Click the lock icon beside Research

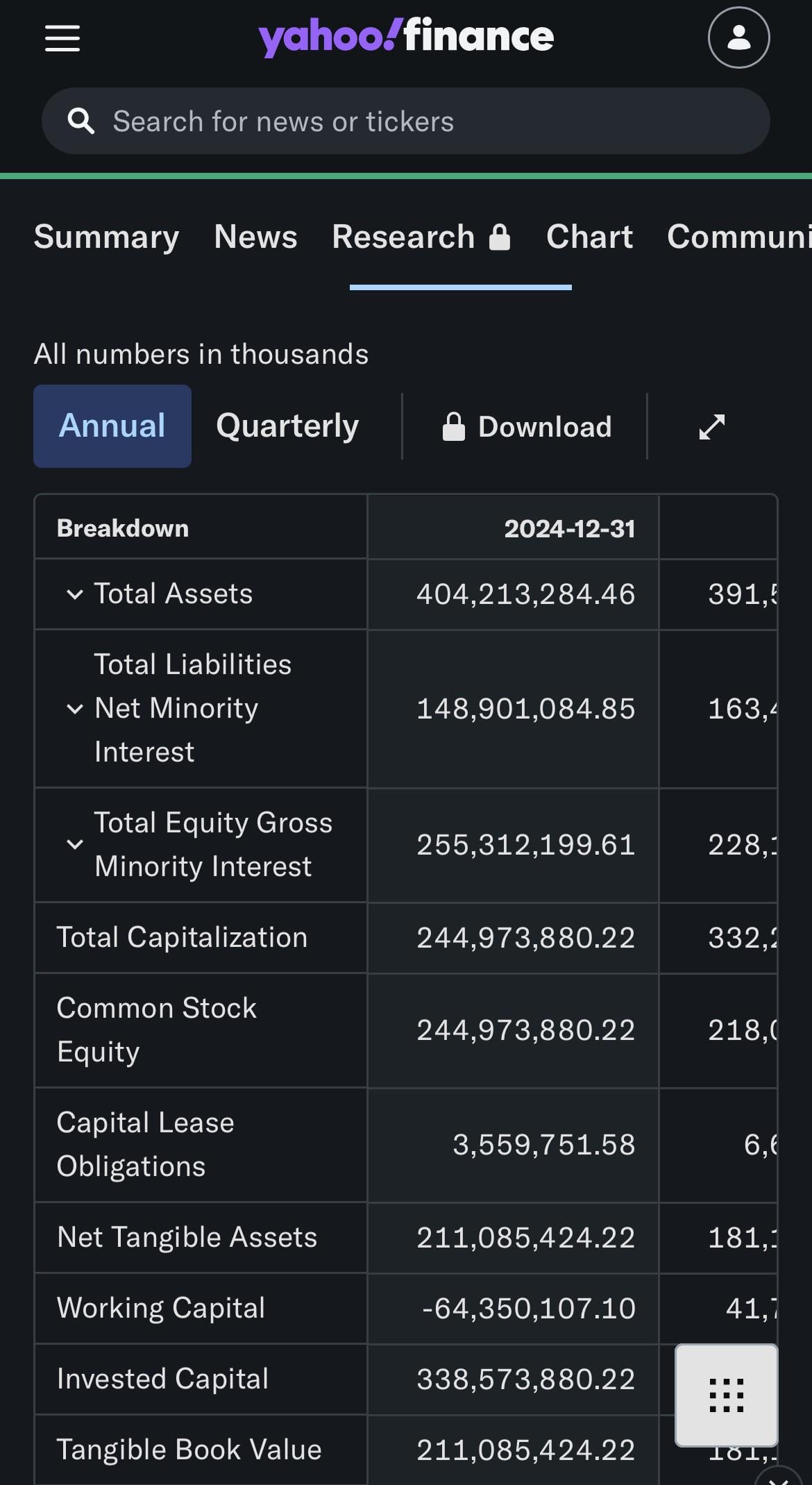tap(500, 237)
